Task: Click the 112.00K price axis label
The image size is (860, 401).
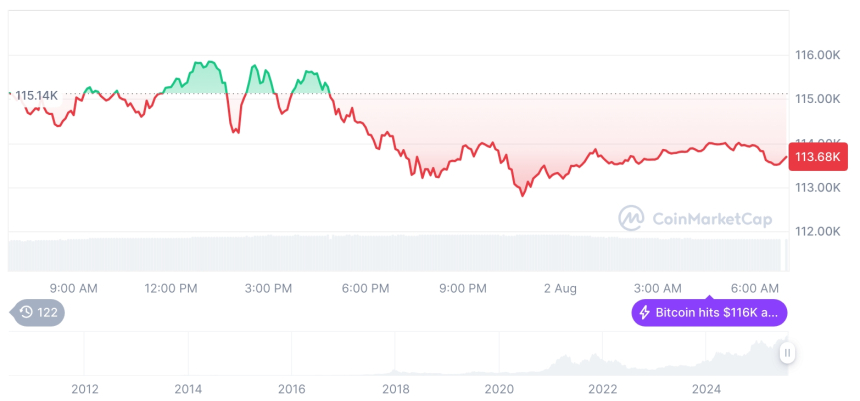Action: tap(815, 231)
